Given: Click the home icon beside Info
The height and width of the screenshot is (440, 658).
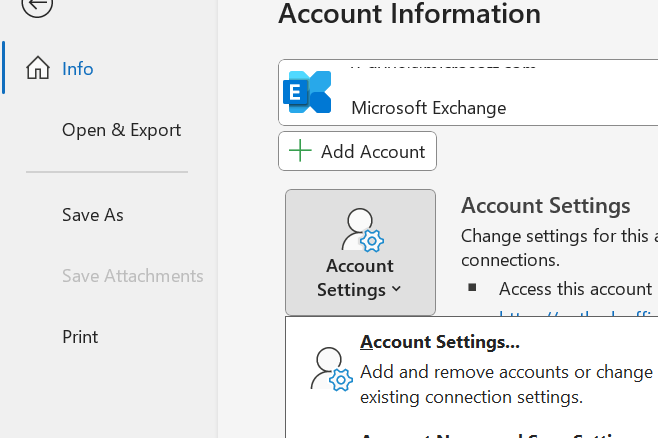Looking at the screenshot, I should click(38, 69).
